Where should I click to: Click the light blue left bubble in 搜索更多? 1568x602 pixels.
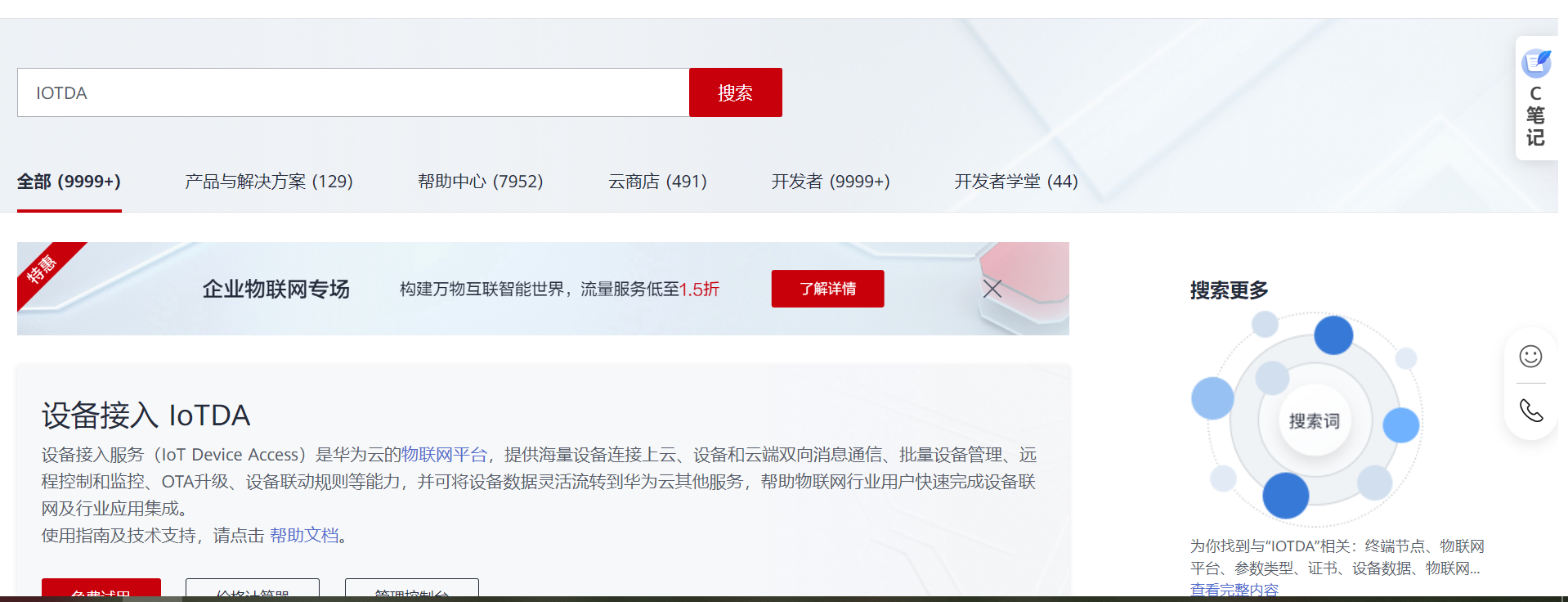pos(1212,398)
